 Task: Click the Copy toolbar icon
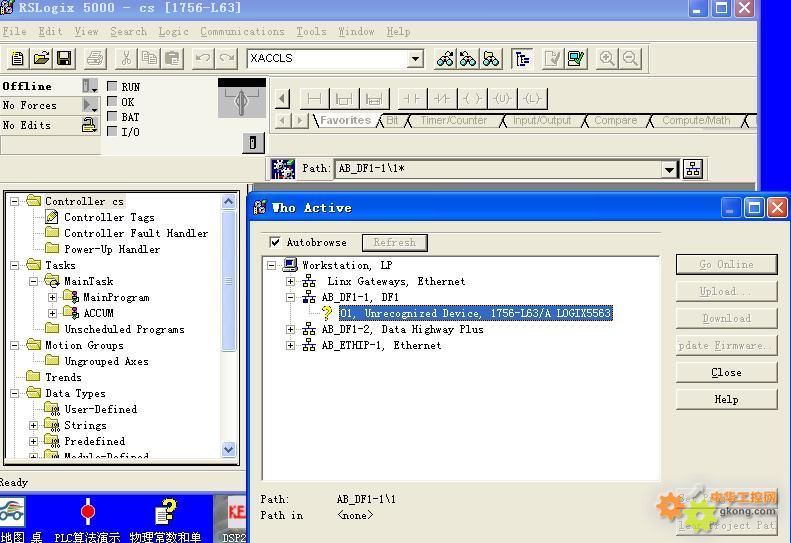[149, 59]
